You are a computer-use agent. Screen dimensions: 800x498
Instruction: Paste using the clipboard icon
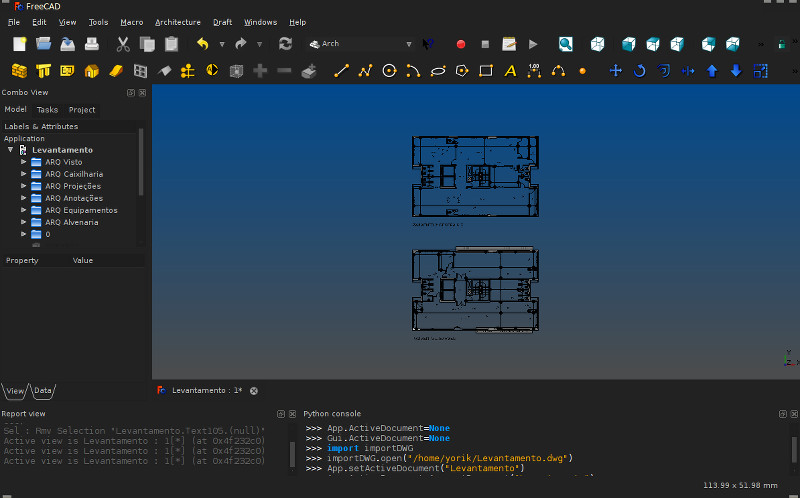[171, 44]
